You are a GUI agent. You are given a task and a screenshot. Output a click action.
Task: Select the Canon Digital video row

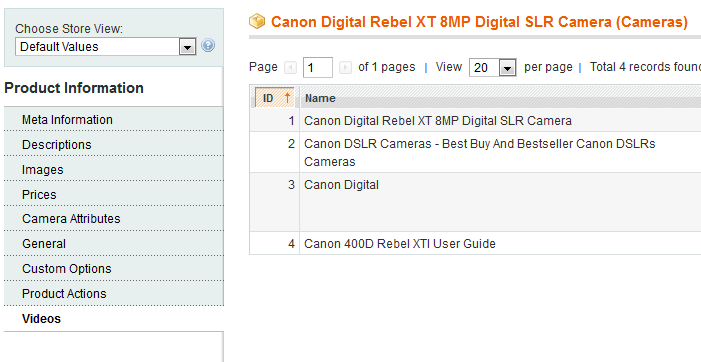pos(475,202)
